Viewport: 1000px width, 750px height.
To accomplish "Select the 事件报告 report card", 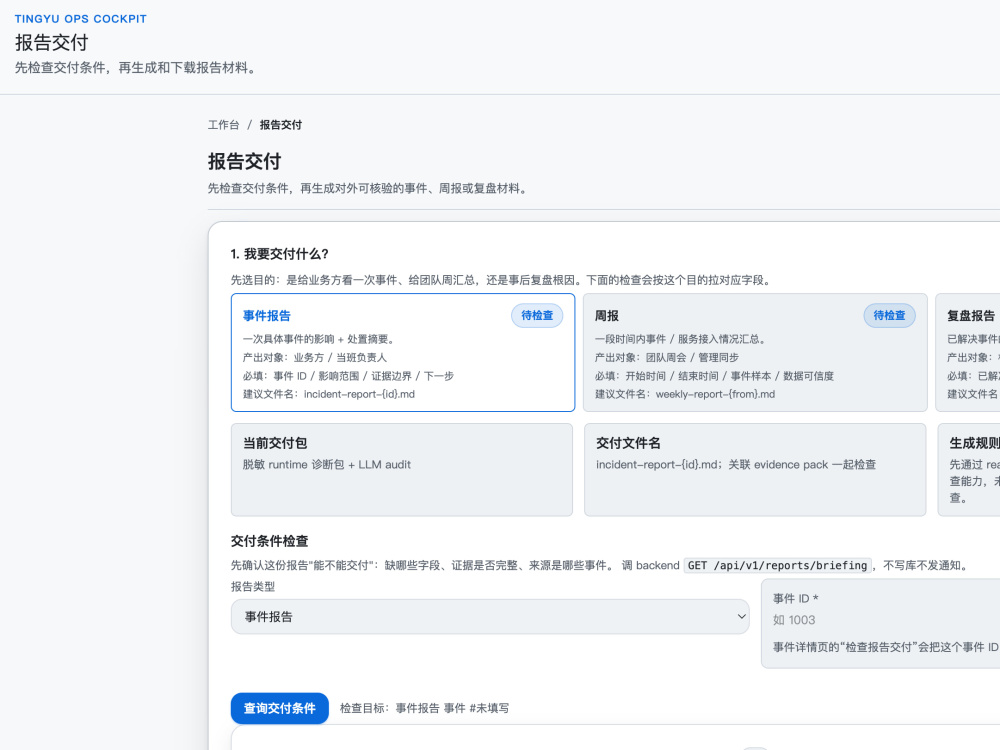I will click(403, 353).
